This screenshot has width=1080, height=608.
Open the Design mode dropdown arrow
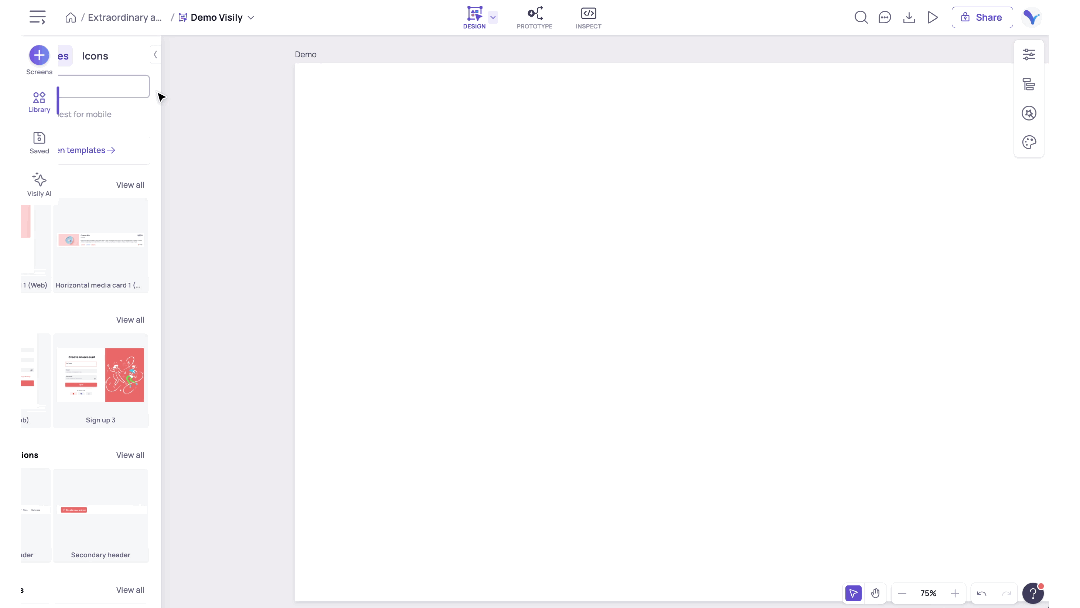click(493, 17)
